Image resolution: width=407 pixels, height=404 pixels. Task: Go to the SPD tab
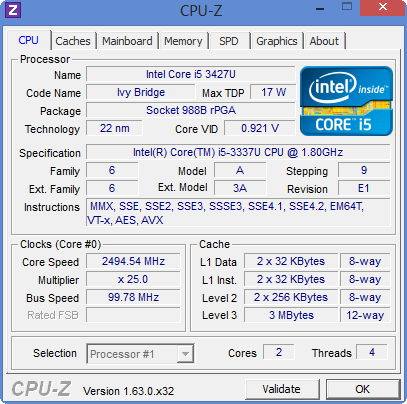[229, 41]
